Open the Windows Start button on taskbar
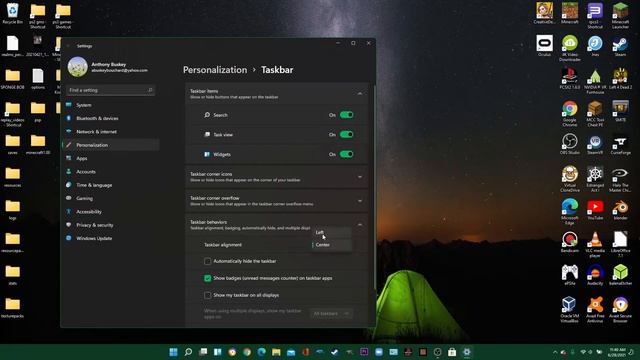The height and width of the screenshot is (360, 640). coord(173,352)
